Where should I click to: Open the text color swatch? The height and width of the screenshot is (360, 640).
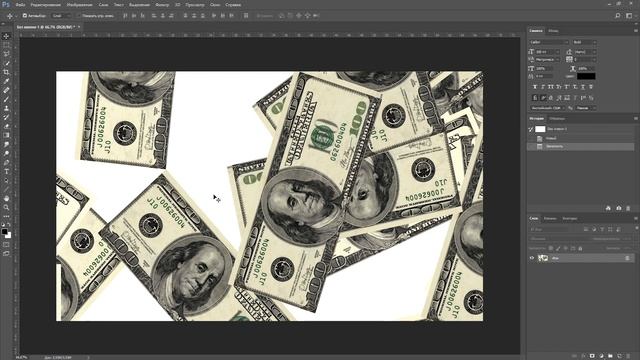(586, 76)
